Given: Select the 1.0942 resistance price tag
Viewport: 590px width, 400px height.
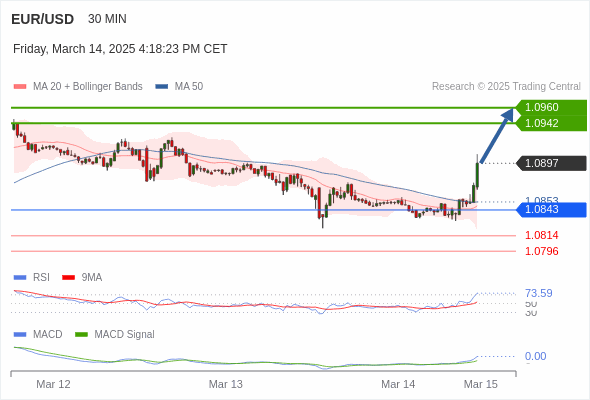Looking at the screenshot, I should [x=551, y=123].
